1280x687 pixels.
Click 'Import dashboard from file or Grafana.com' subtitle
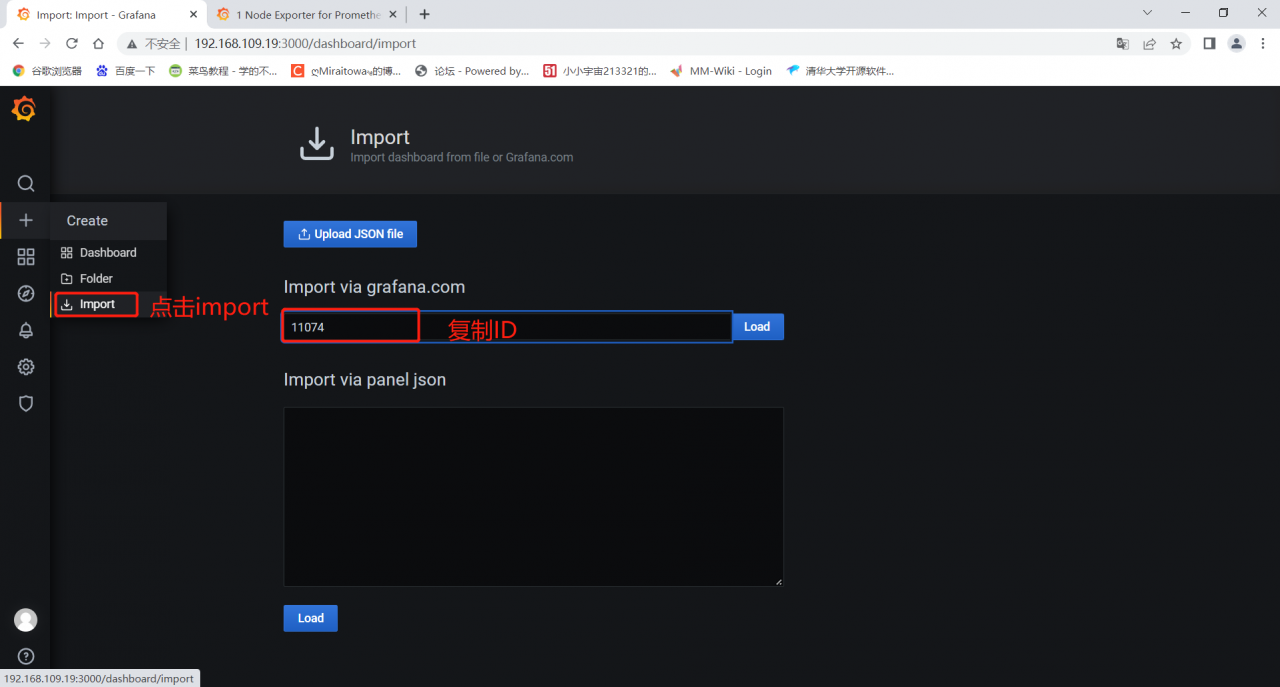[461, 157]
